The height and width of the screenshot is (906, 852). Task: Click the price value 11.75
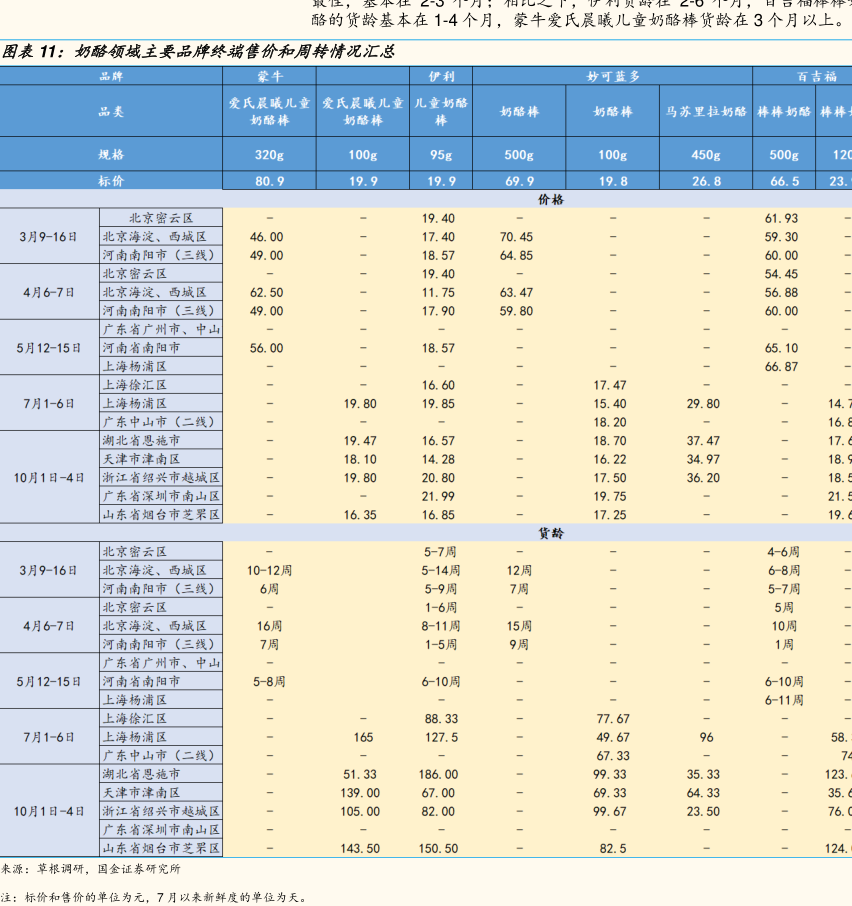(x=438, y=292)
